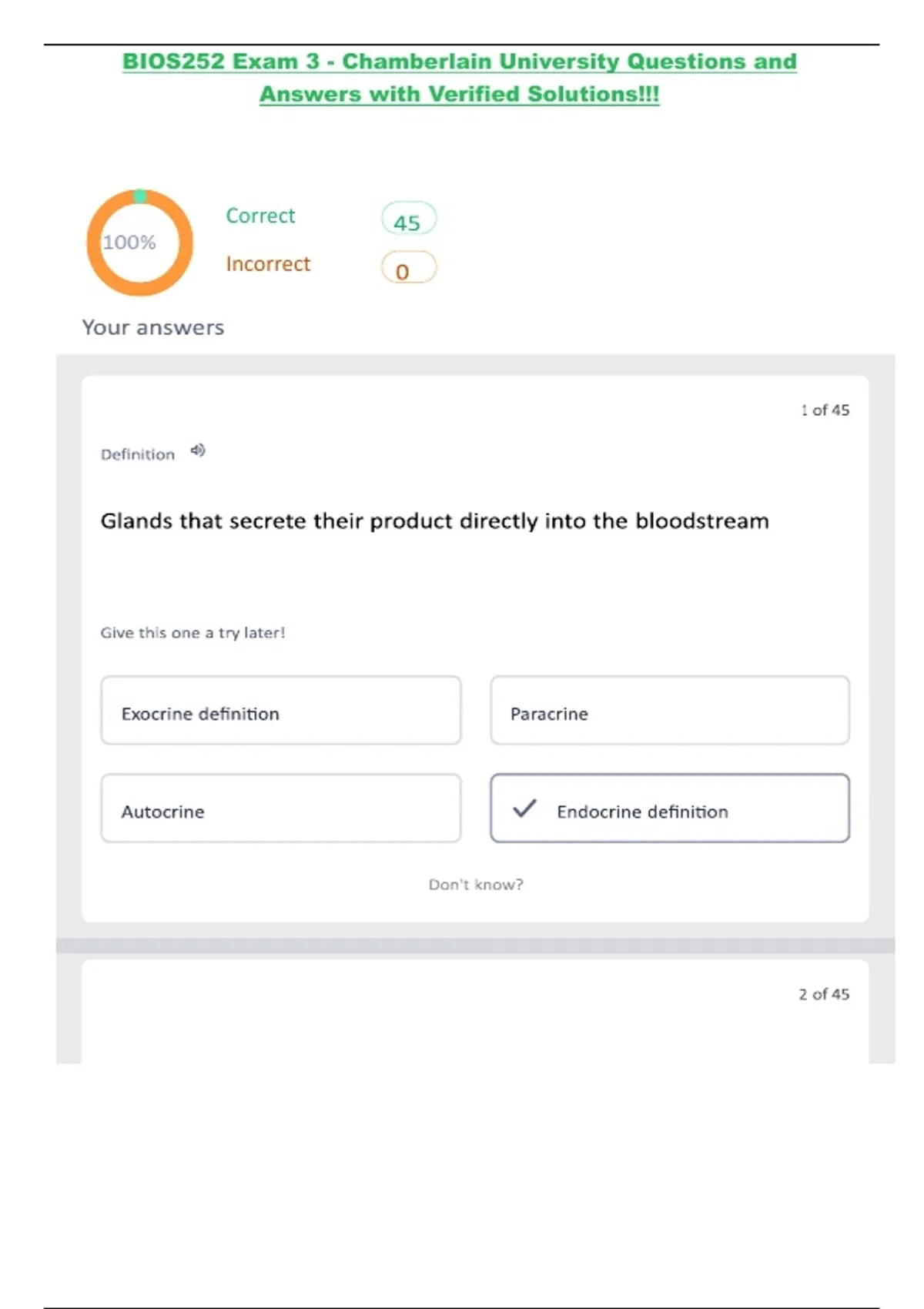Click the "2 of 45" question counter
Screen dimensions: 924x1309
click(824, 994)
